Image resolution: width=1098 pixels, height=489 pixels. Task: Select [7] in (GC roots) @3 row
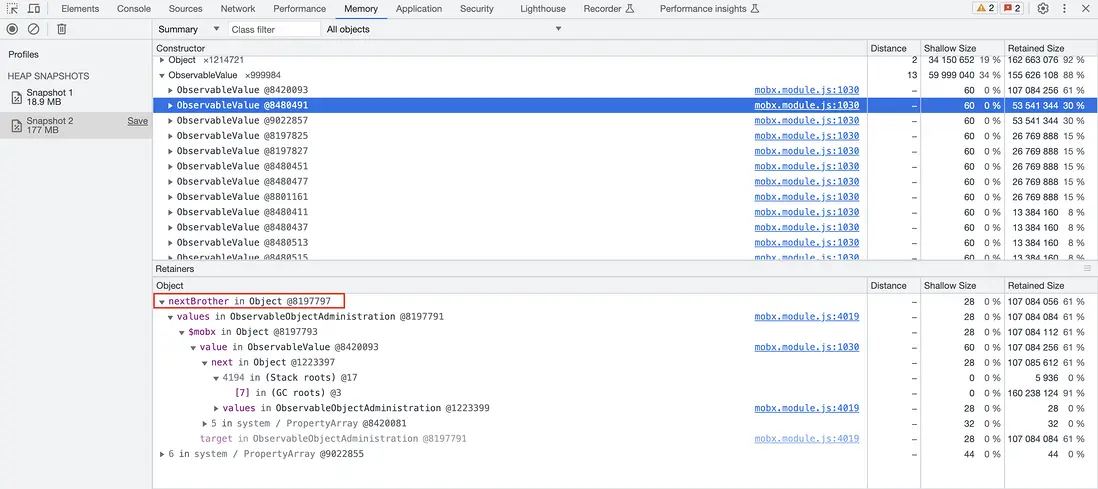coord(625,393)
